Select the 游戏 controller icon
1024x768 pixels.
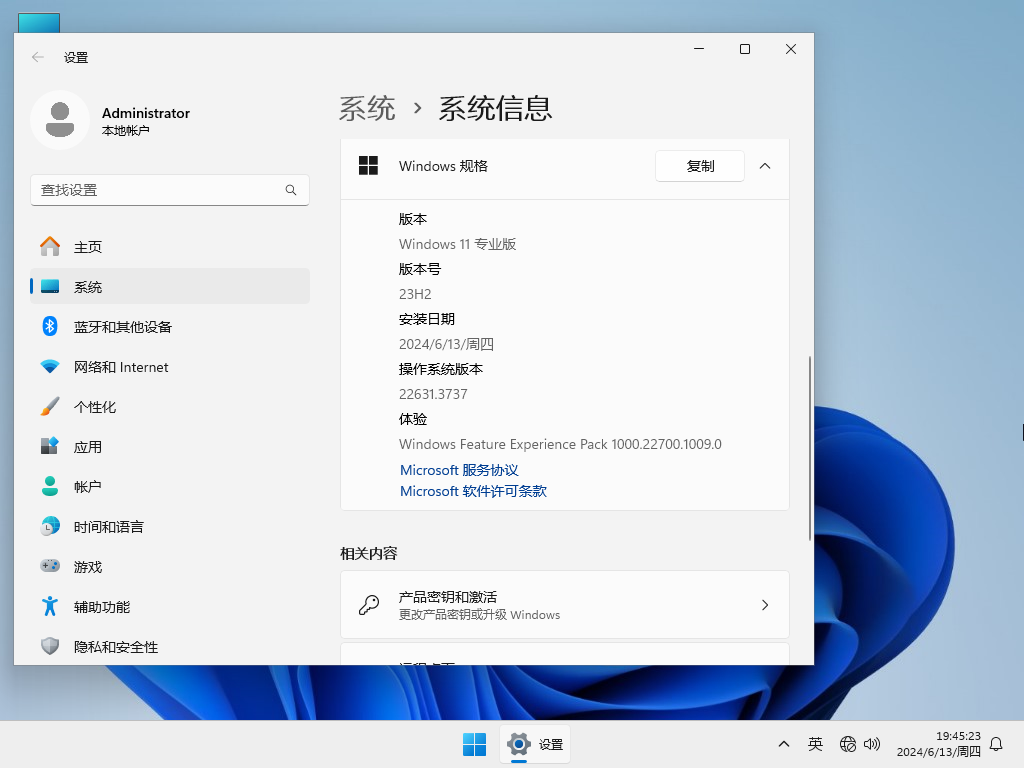(x=50, y=566)
